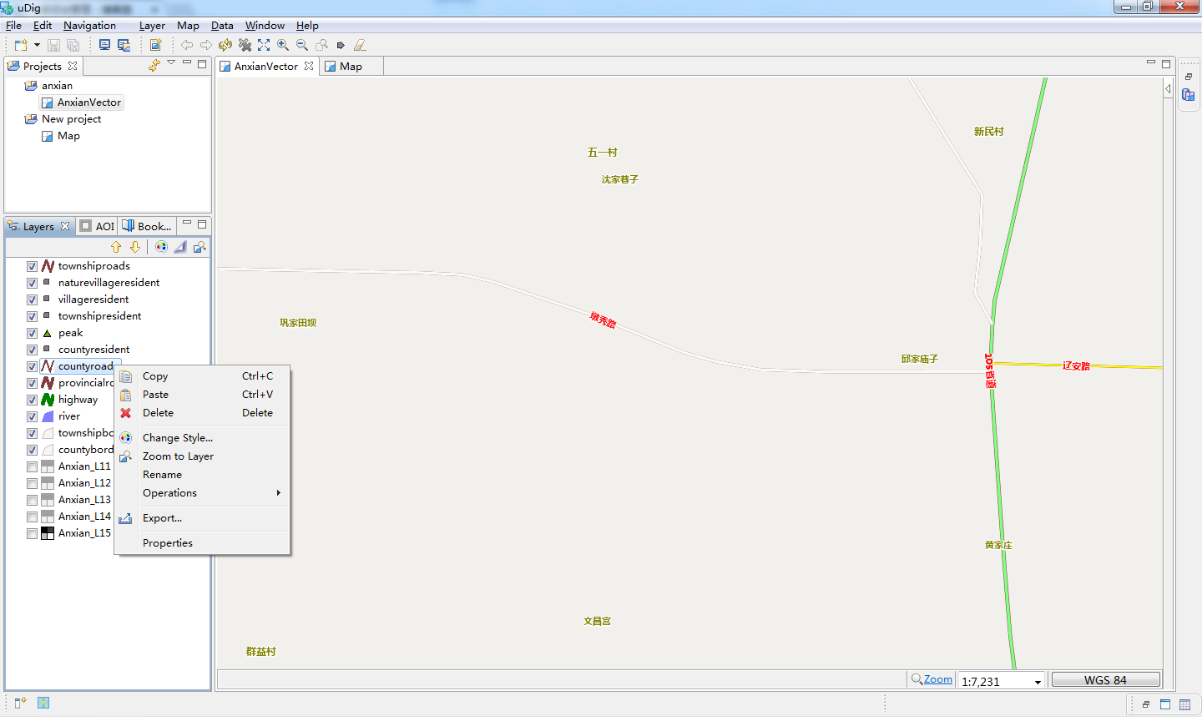Toggle countyresident layer checkbox

(x=32, y=349)
